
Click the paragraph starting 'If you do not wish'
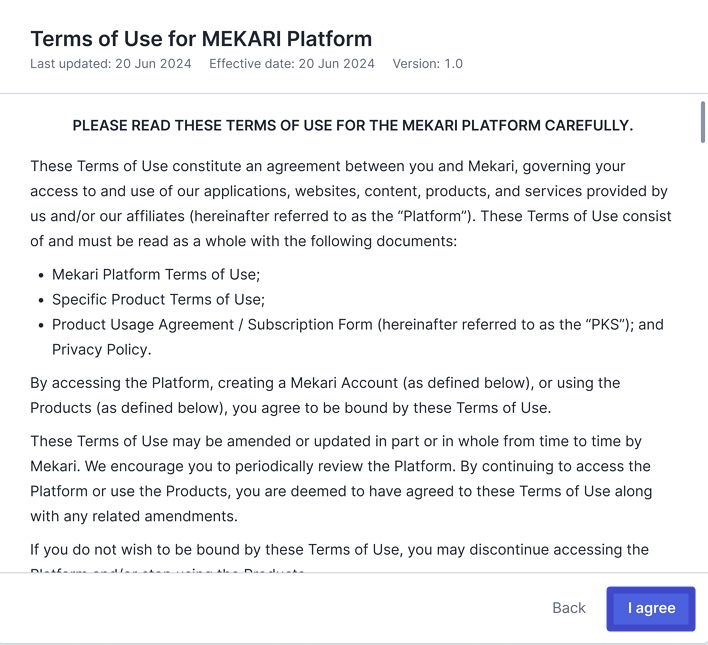point(339,550)
